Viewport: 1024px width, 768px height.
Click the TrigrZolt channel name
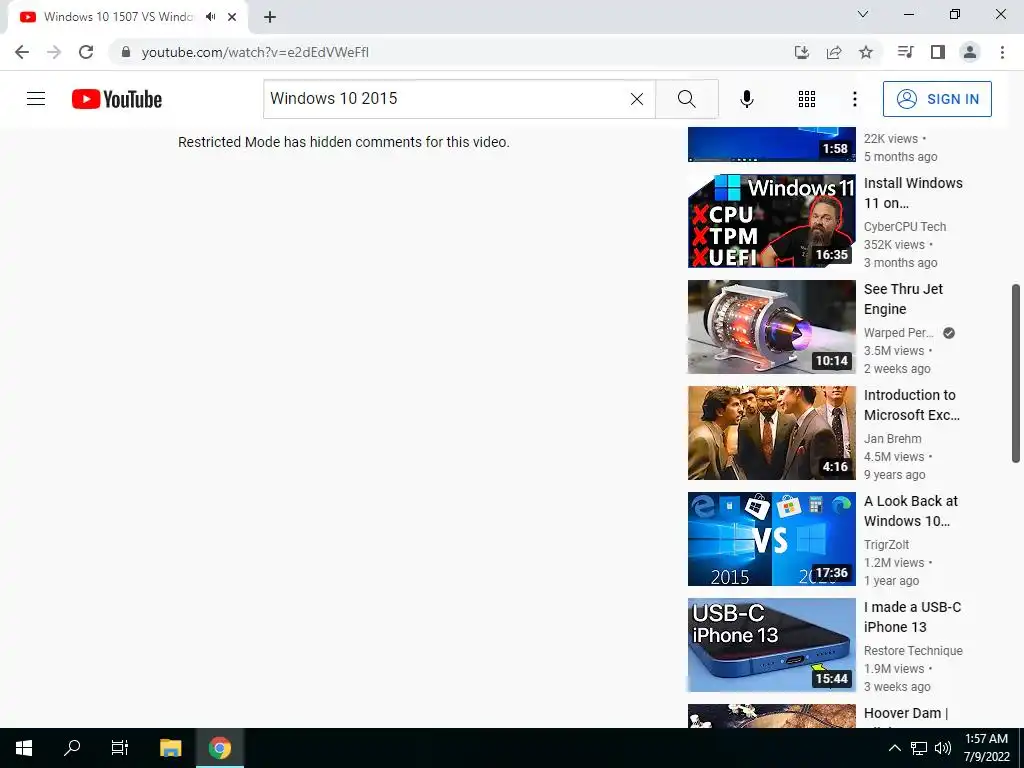pyautogui.click(x=886, y=545)
